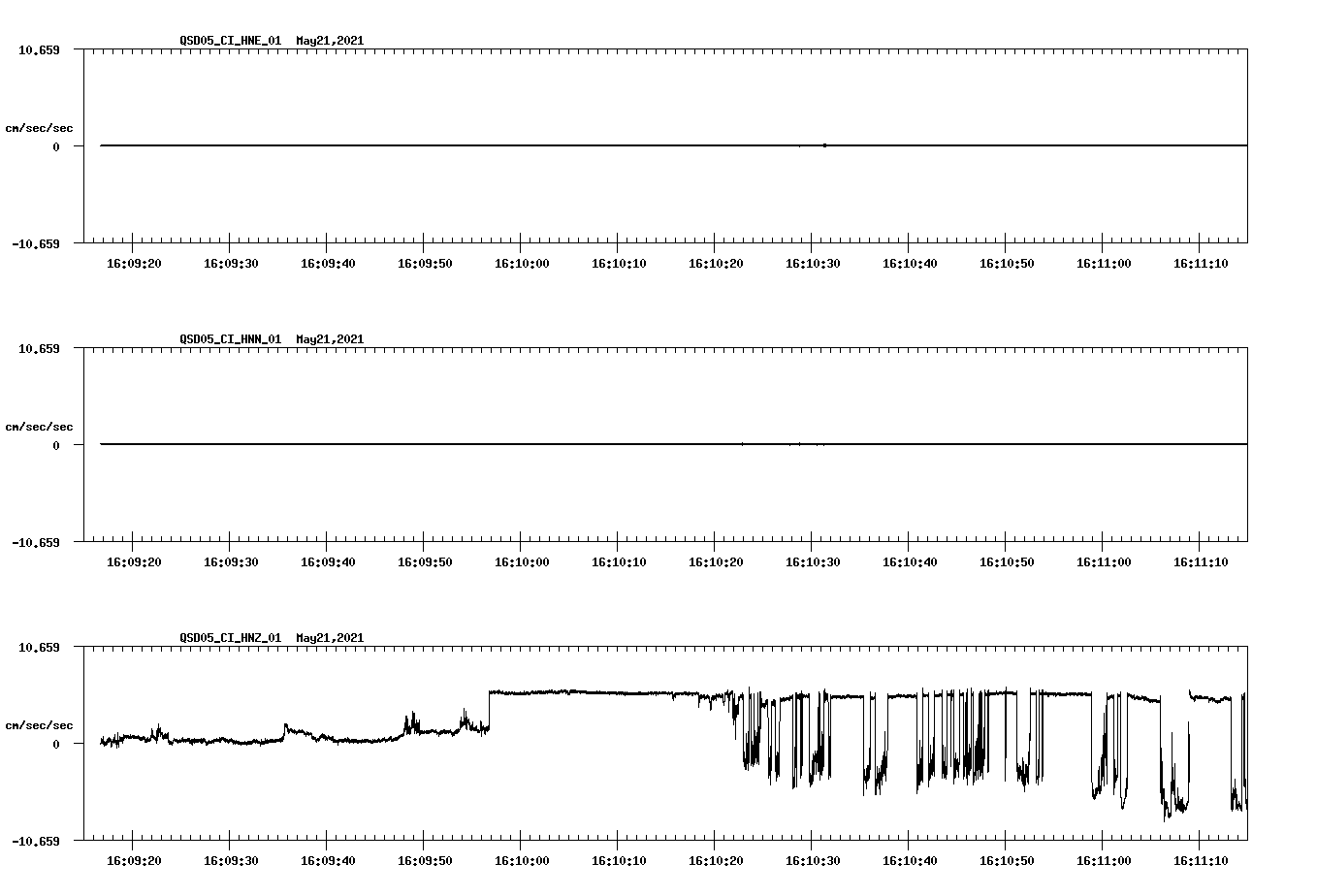1317x896 pixels.
Task: Select the May21,2021 date label on bottom plot
Action: [x=329, y=638]
